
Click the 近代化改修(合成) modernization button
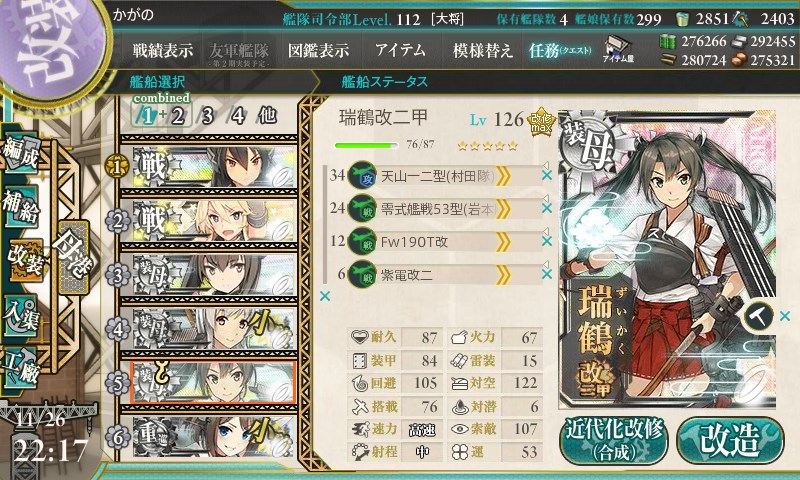click(x=614, y=440)
